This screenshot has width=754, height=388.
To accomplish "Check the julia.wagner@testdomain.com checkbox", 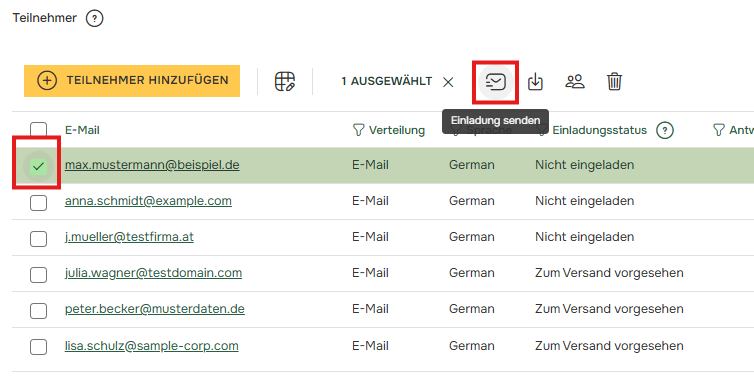I will [x=38, y=275].
